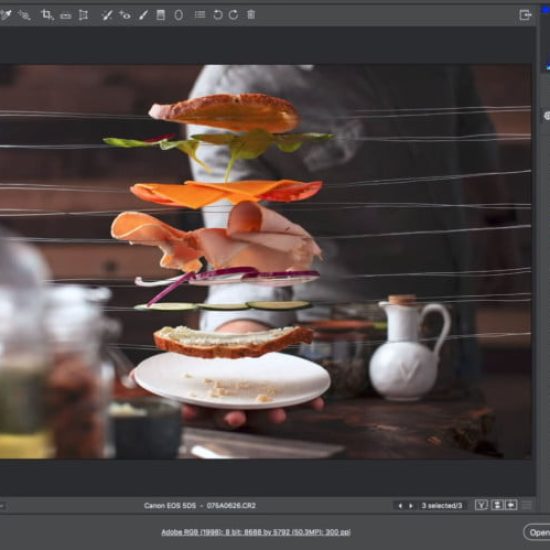Copy current settings to before icon
The width and height of the screenshot is (550, 550).
point(511,505)
